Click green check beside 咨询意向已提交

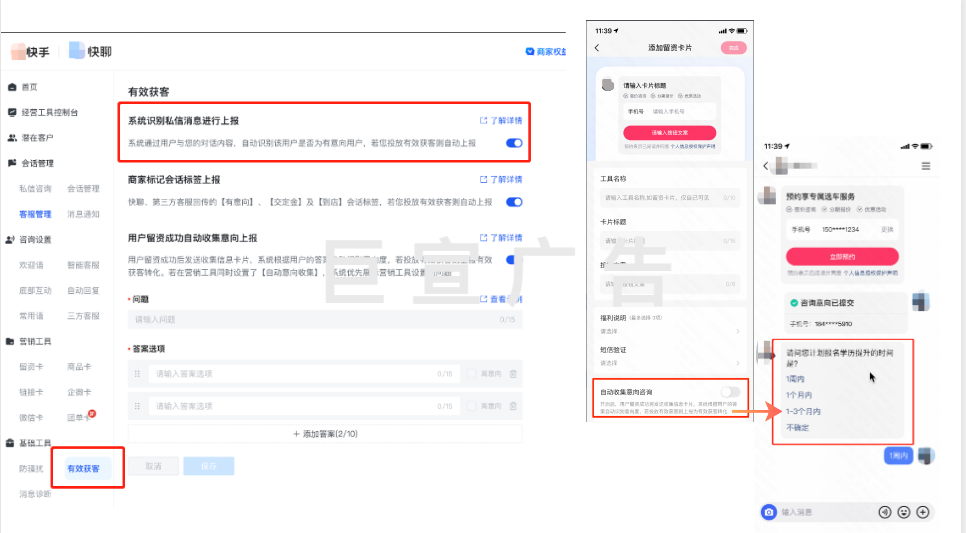(x=794, y=303)
